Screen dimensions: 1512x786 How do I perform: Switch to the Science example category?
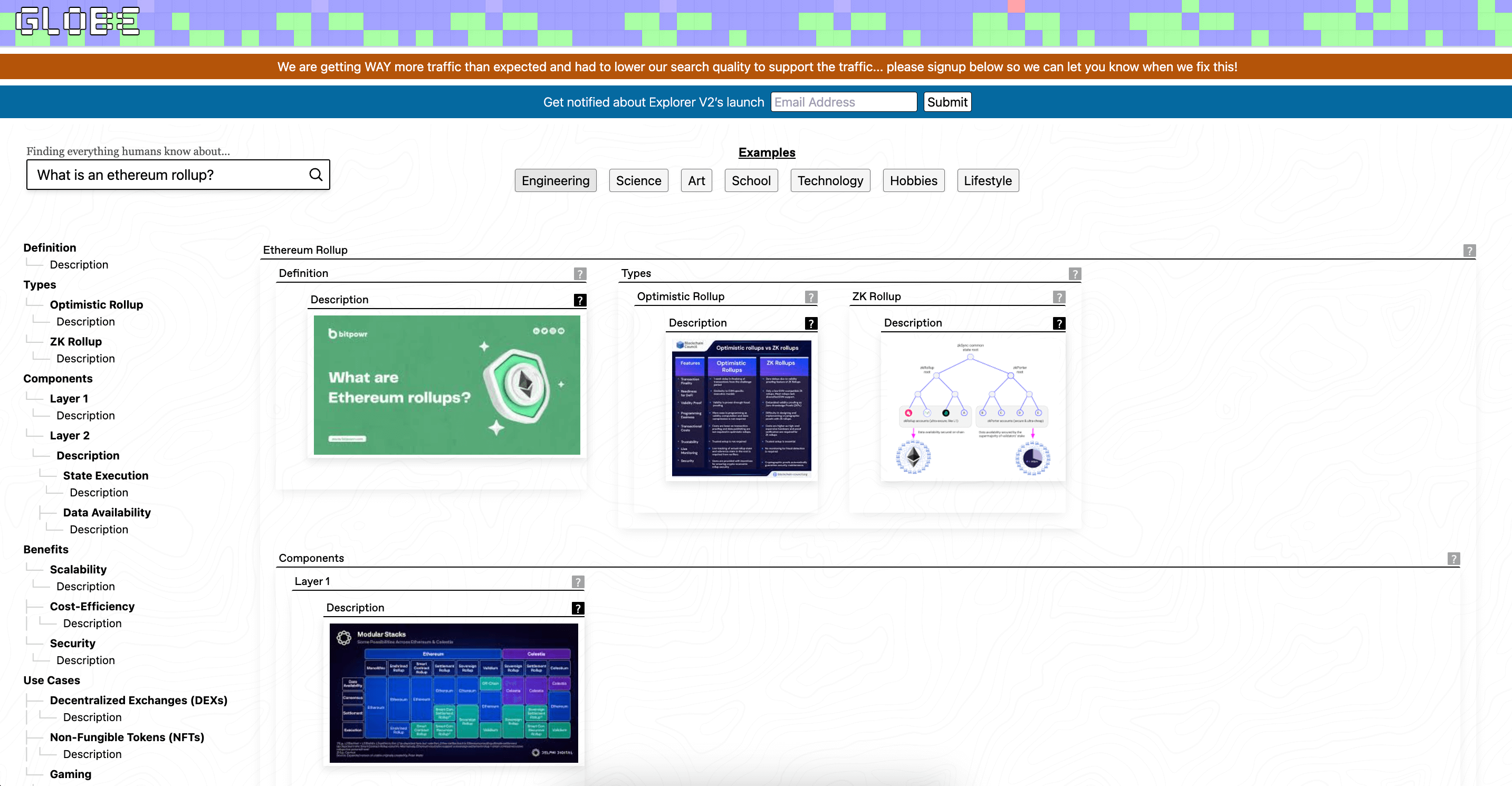tap(638, 180)
